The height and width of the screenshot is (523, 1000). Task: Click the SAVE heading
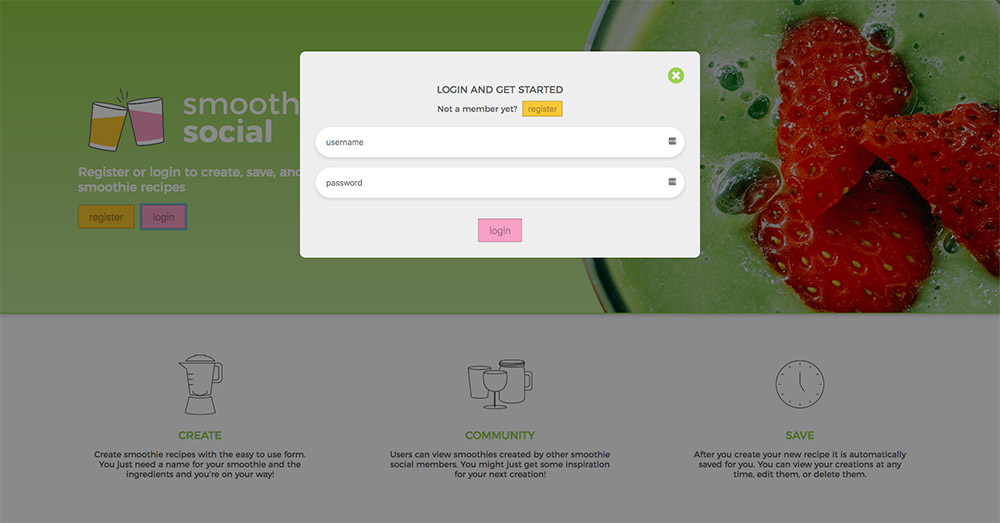pyautogui.click(x=800, y=435)
